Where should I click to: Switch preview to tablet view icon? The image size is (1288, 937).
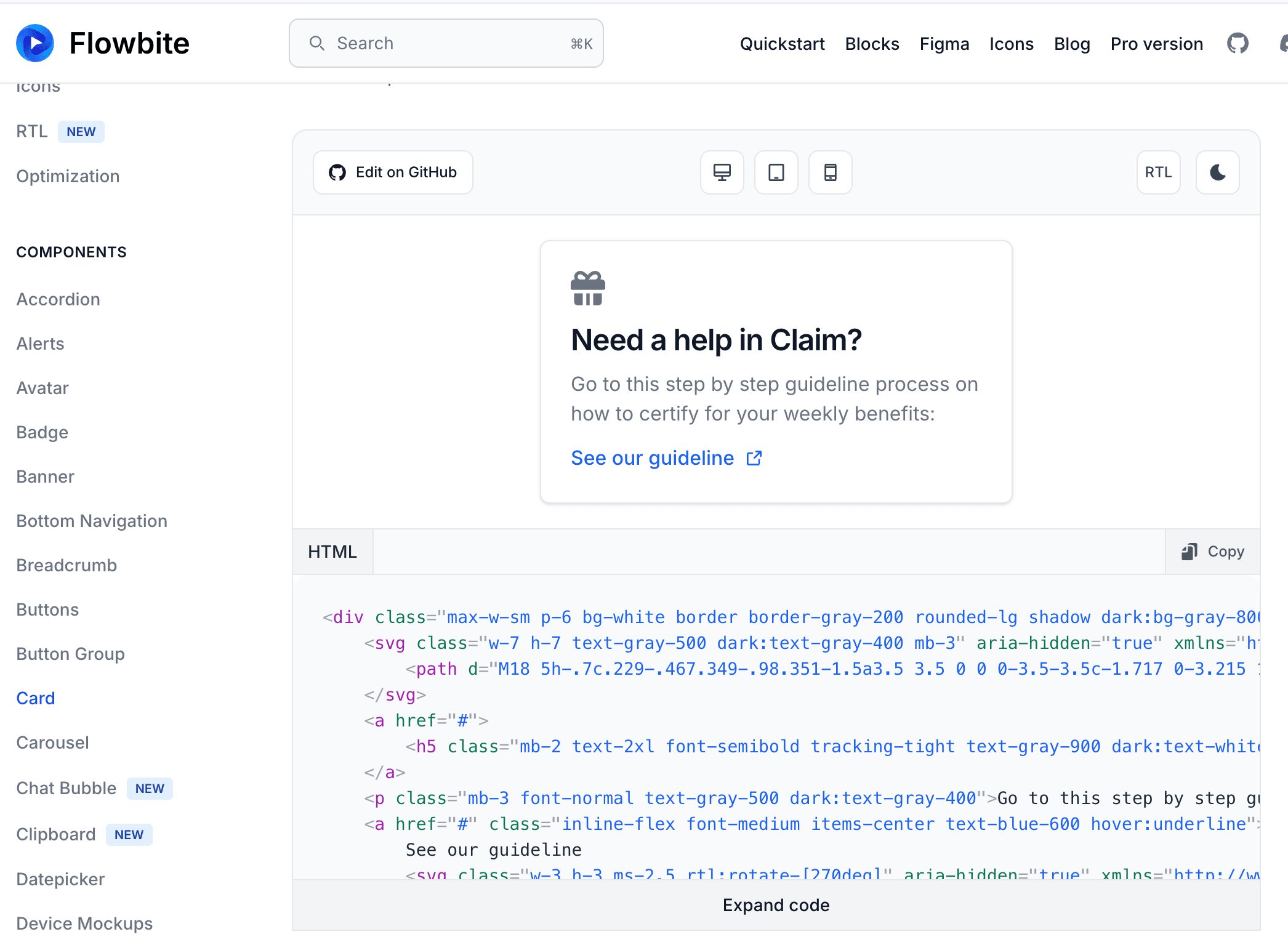tap(776, 172)
